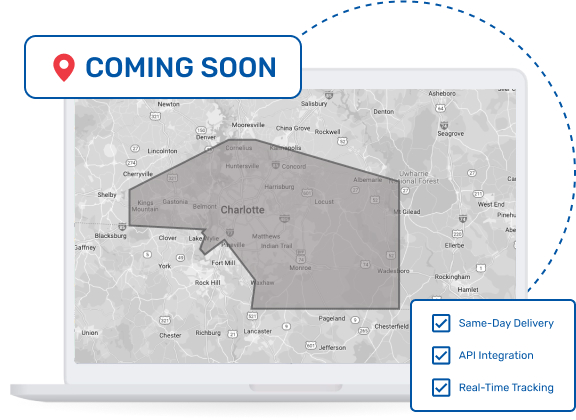Click the COMING SOON banner text
Screen dimensions: 576x420
[181, 67]
